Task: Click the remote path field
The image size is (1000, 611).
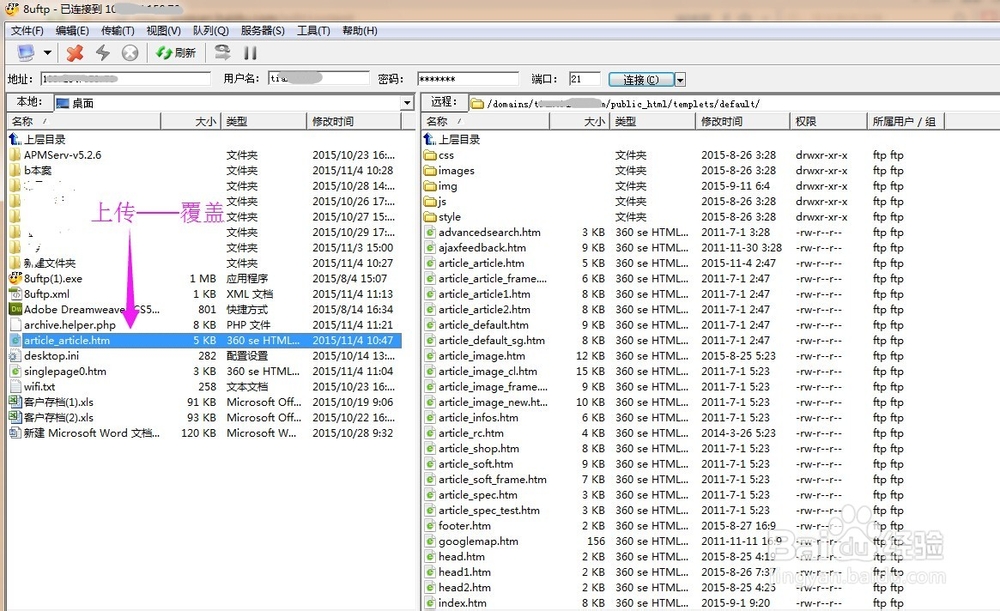Action: [x=733, y=103]
